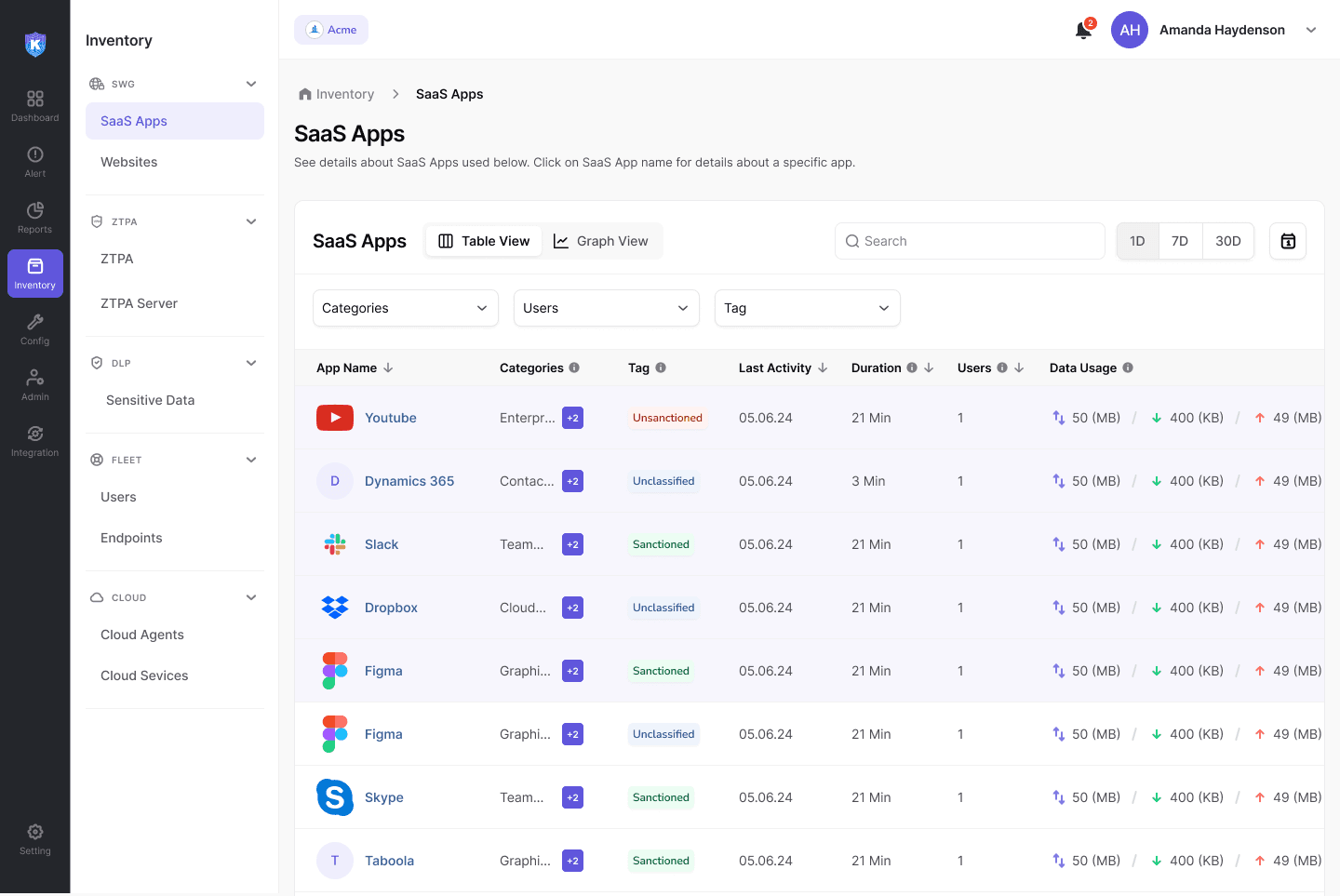The width and height of the screenshot is (1340, 896).
Task: Open SaaS Apps in the sidebar
Action: (175, 121)
